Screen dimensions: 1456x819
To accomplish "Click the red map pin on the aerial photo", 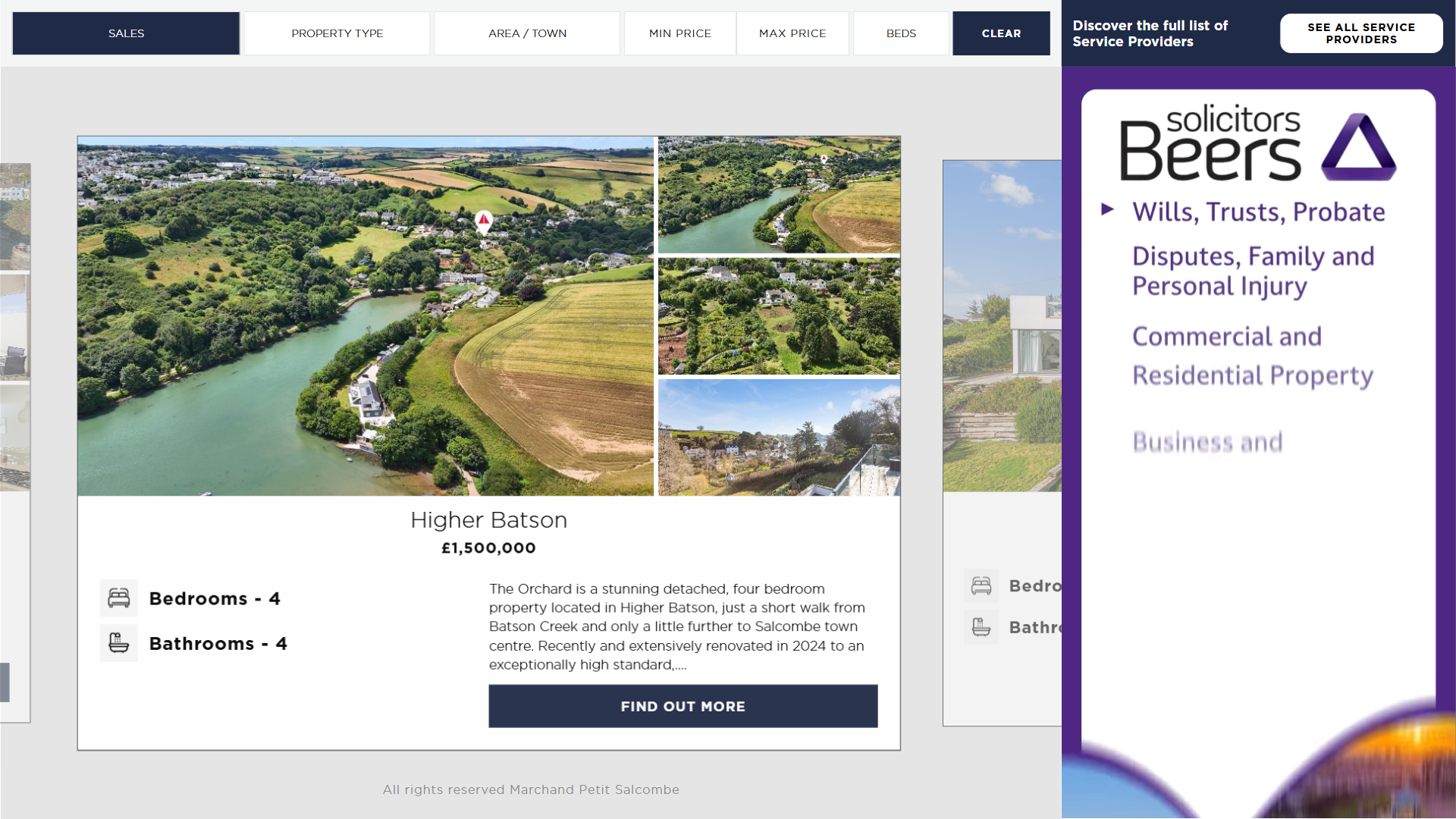I will click(483, 221).
